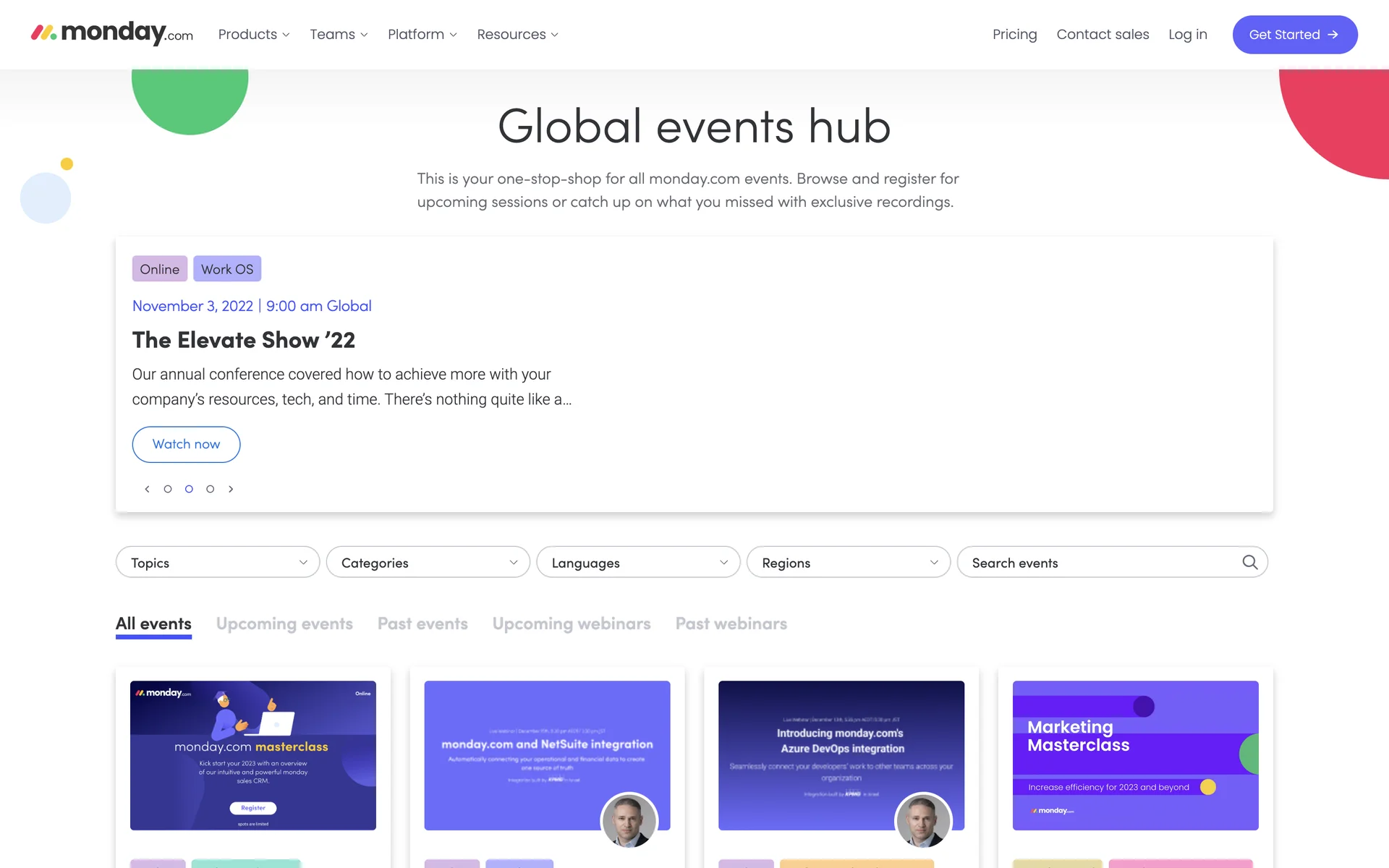The image size is (1389, 868).
Task: Select third carousel dot indicator
Action: 210,489
